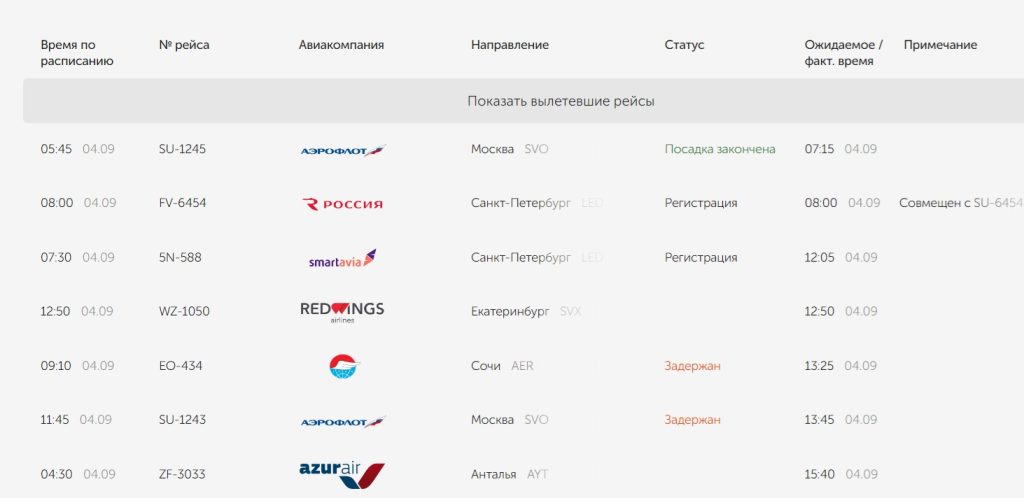Click the round airline logo for EO-434
The width and height of the screenshot is (1024, 498).
click(x=343, y=367)
